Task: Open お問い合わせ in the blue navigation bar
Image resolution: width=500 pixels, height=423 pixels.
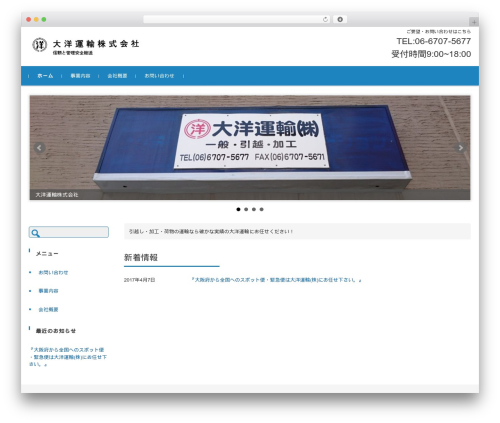Action: pos(159,76)
